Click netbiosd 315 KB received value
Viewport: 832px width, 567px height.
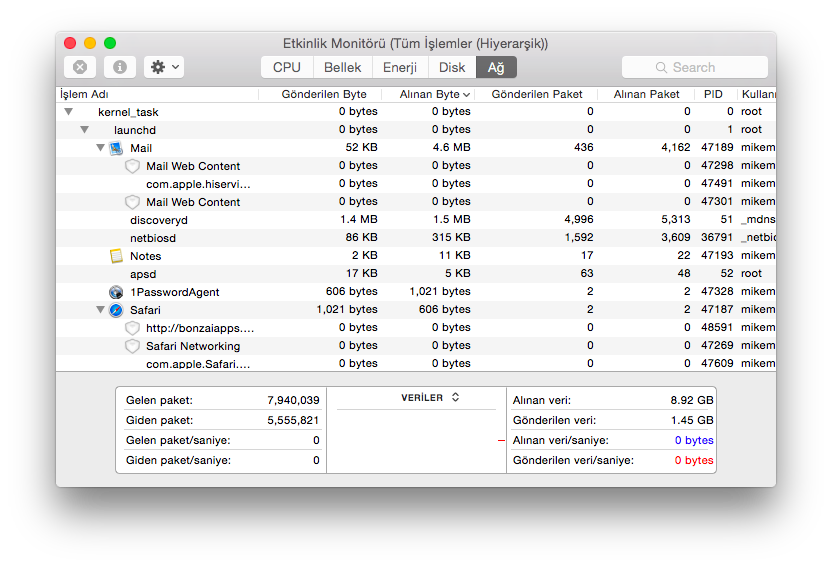[451, 238]
